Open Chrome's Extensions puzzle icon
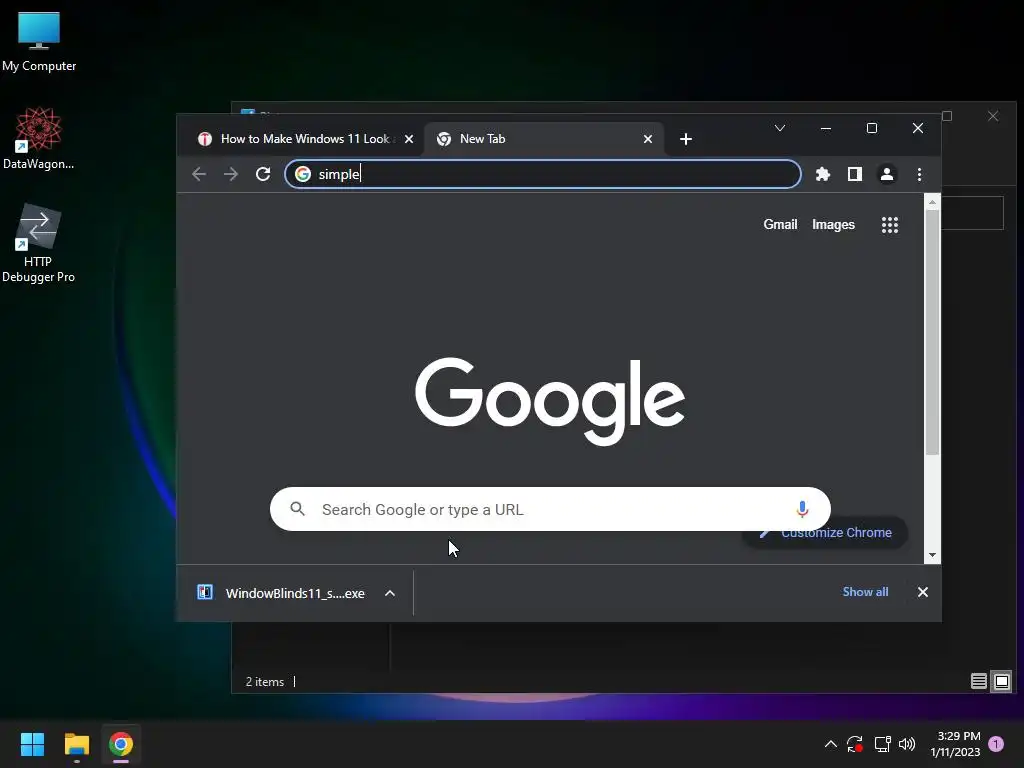Viewport: 1024px width, 768px height. coord(823,174)
